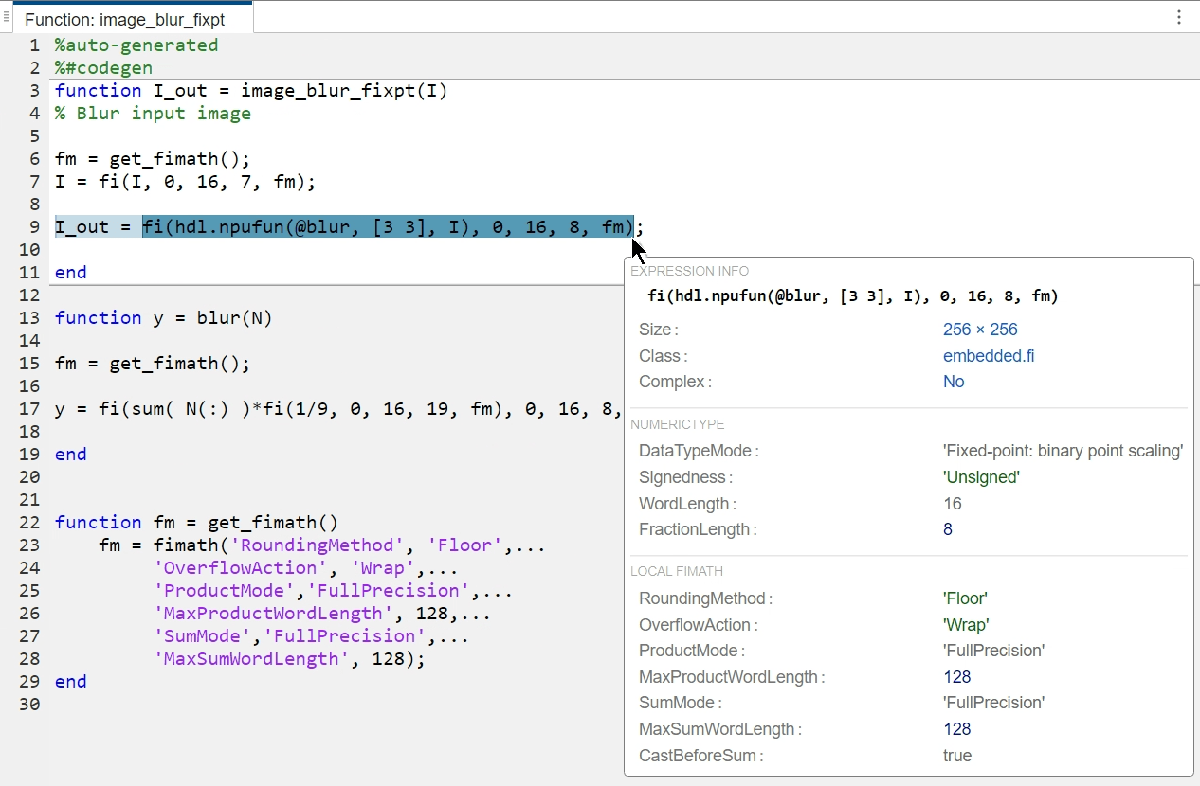The image size is (1200, 786).
Task: Place cursor on 'function y = blur(N)' line
Action: click(x=163, y=318)
